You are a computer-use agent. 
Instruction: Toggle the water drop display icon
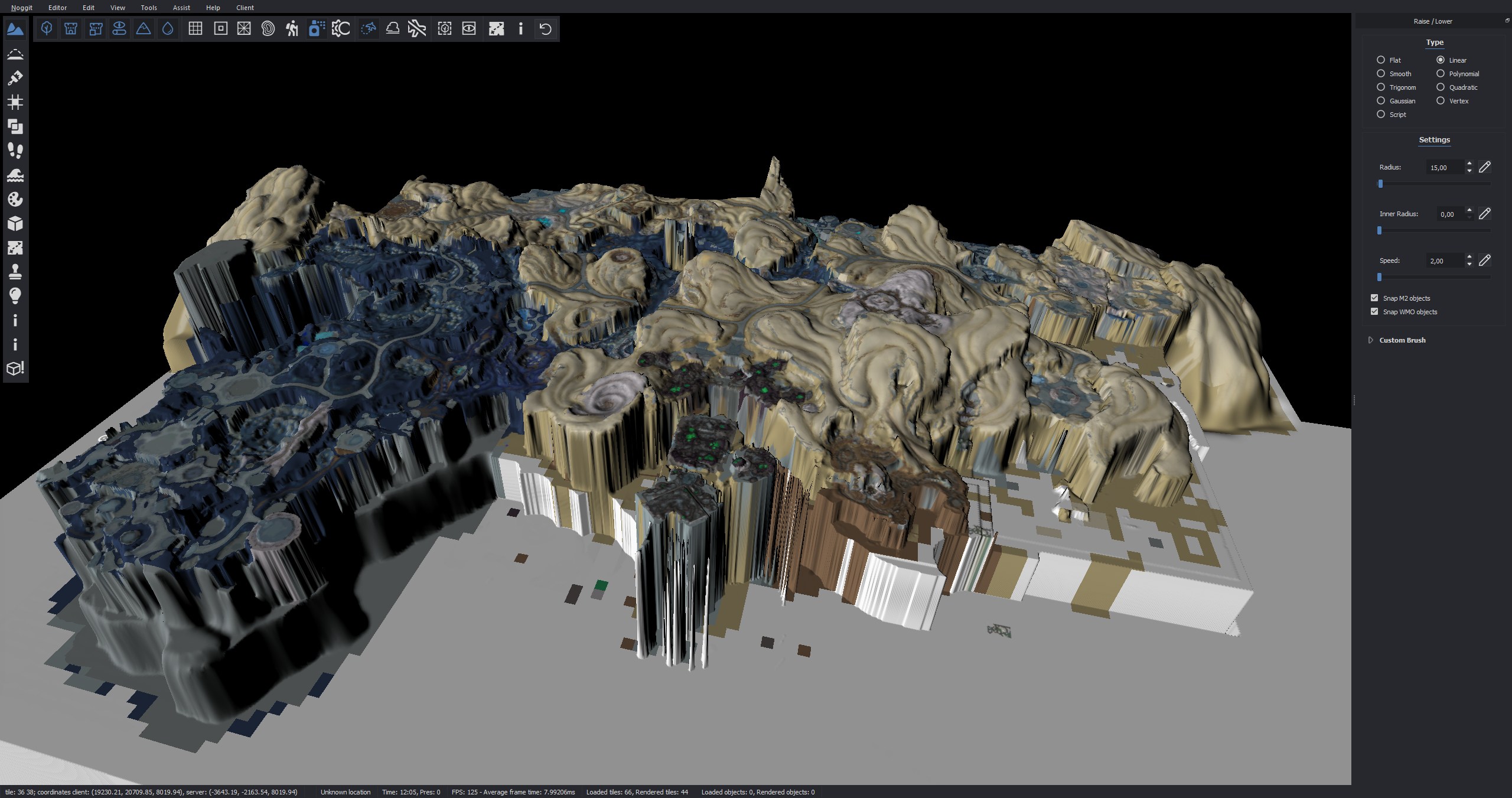coord(168,29)
